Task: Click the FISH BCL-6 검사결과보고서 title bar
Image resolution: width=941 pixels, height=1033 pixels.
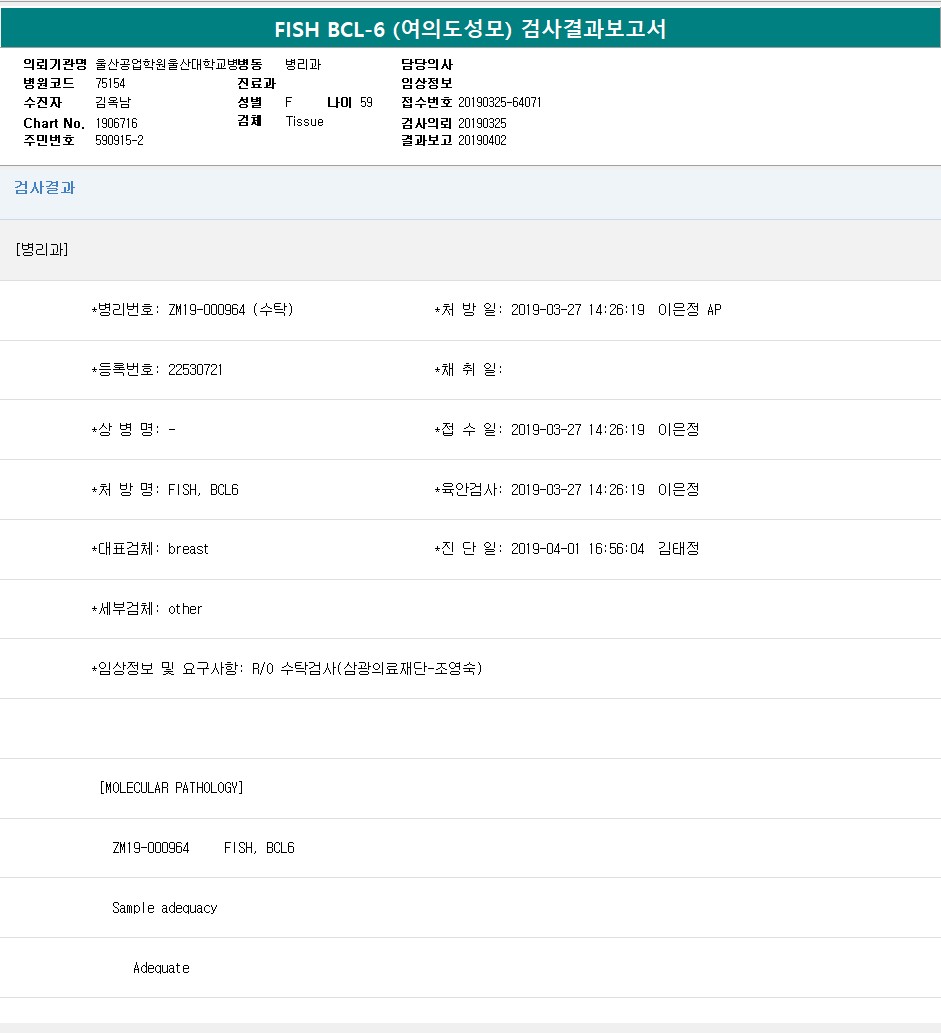Action: click(470, 29)
